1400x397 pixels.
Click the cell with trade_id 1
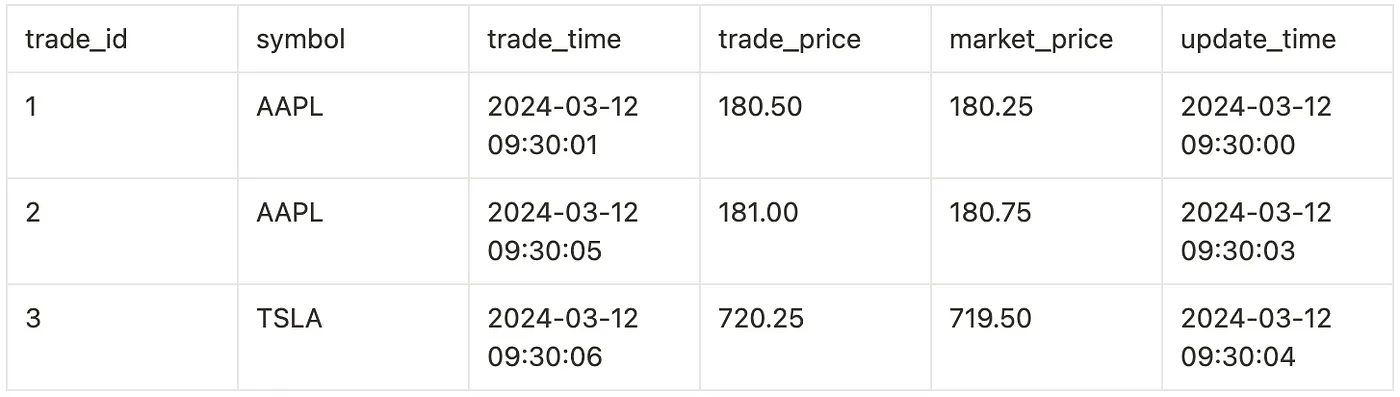point(122,125)
